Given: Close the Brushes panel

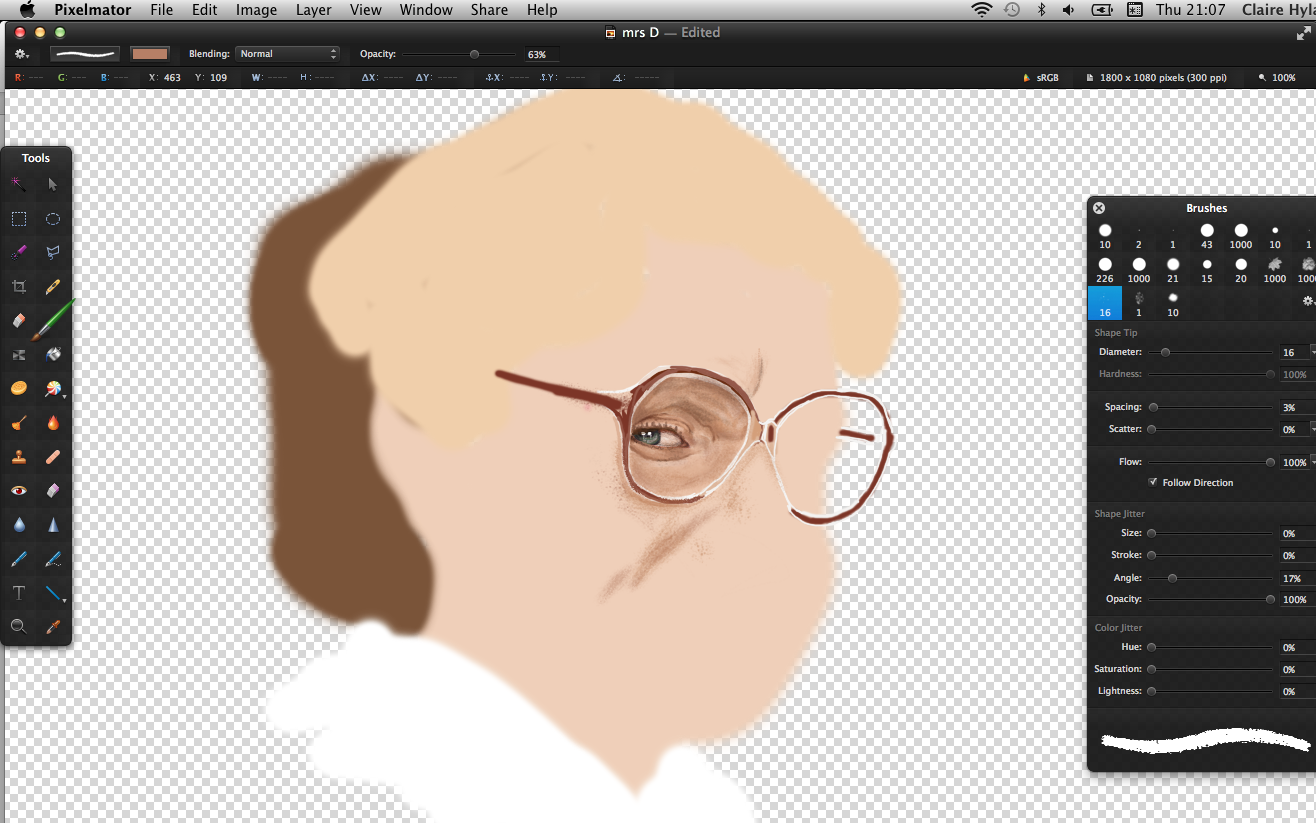Looking at the screenshot, I should point(1099,208).
